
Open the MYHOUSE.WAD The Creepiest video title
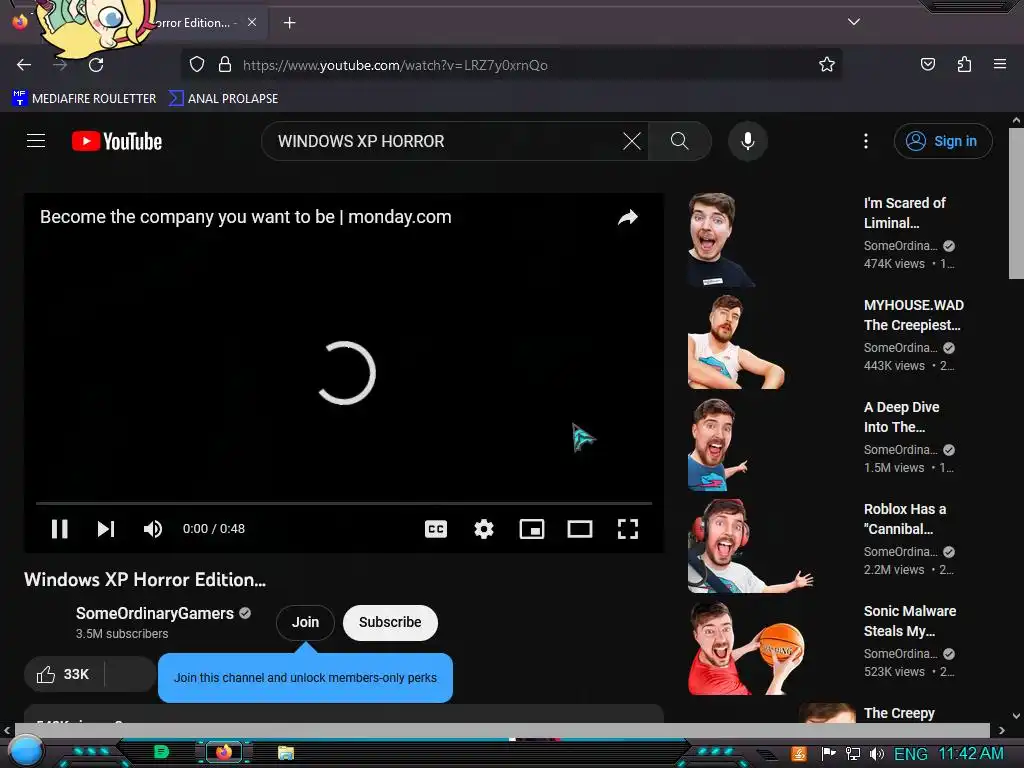pyautogui.click(x=913, y=315)
